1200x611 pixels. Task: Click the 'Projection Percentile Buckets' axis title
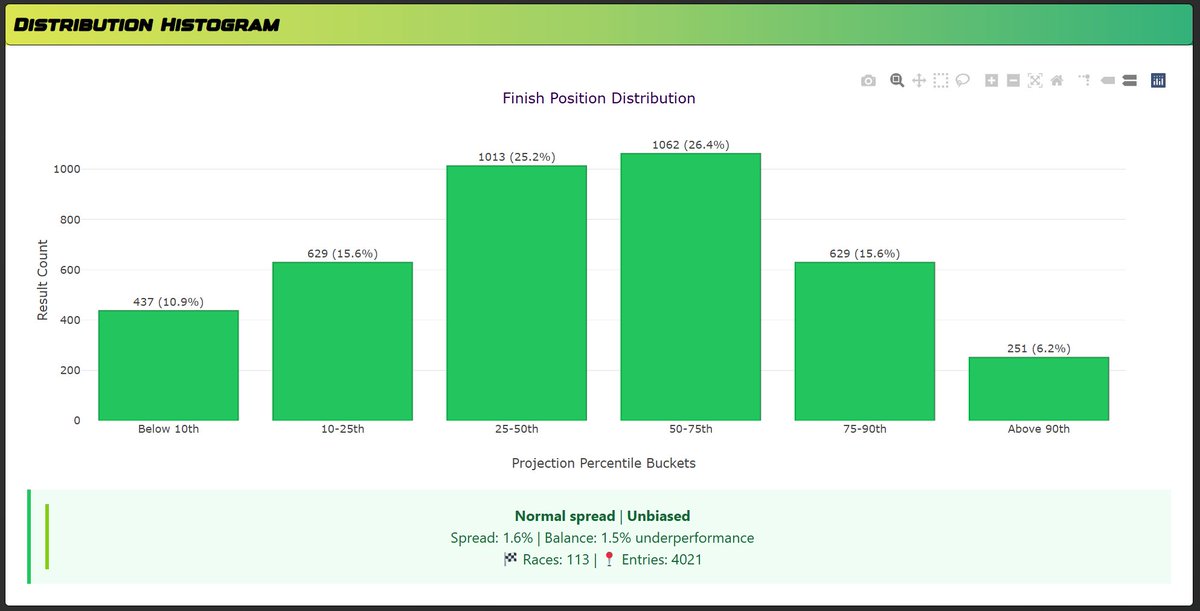click(604, 463)
